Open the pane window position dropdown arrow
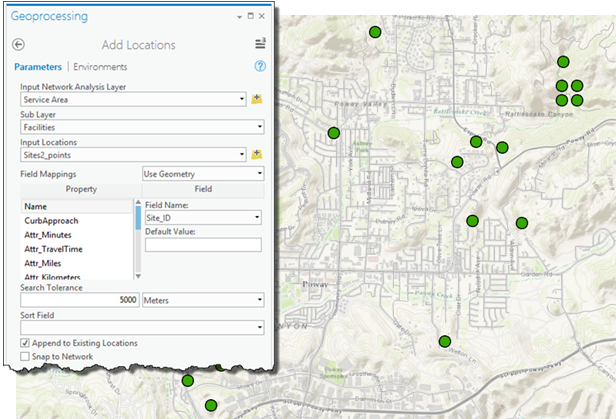 [239, 17]
